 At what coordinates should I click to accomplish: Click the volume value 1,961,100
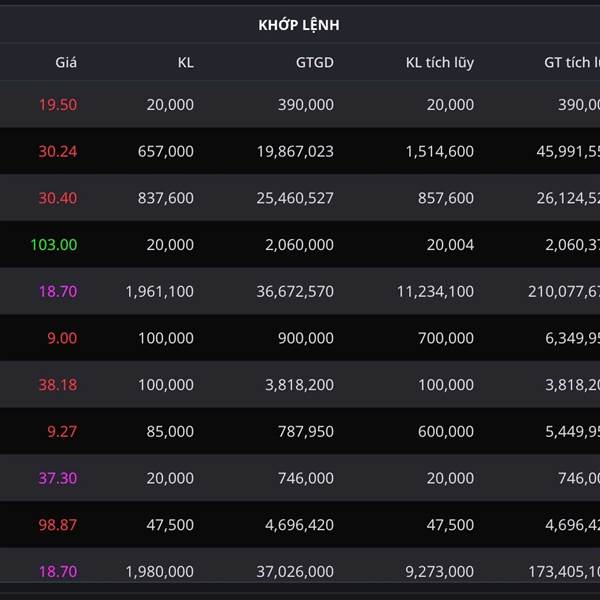pos(160,291)
